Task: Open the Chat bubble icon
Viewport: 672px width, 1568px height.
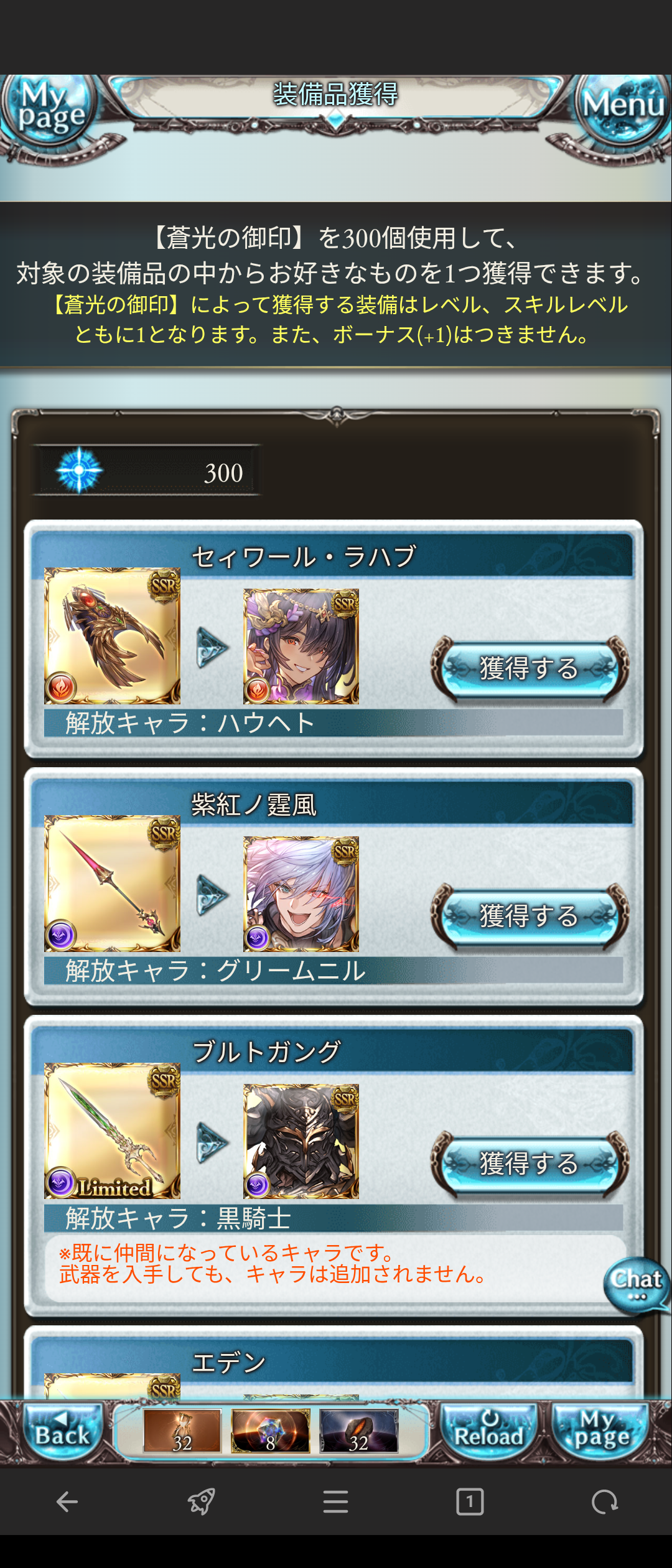Action: coord(636,1285)
